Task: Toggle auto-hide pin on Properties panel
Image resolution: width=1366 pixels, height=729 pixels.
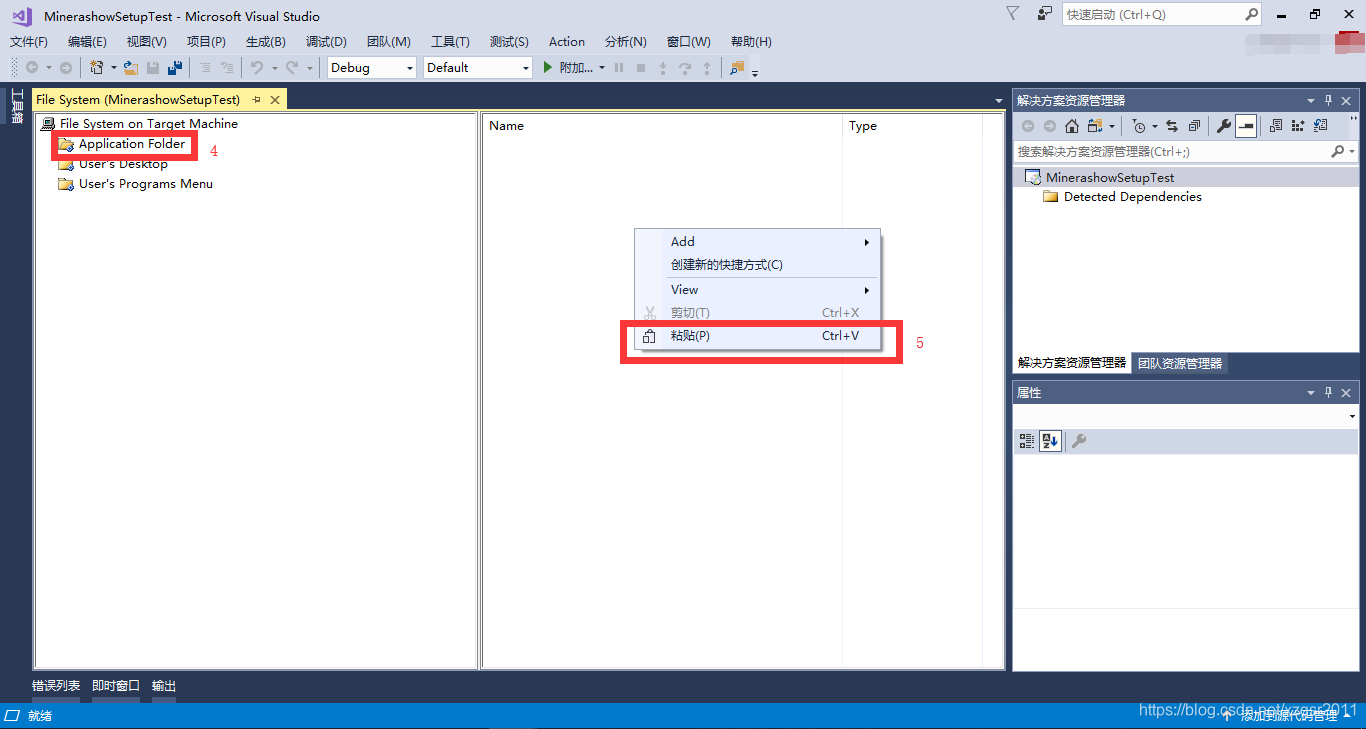Action: click(x=1329, y=393)
